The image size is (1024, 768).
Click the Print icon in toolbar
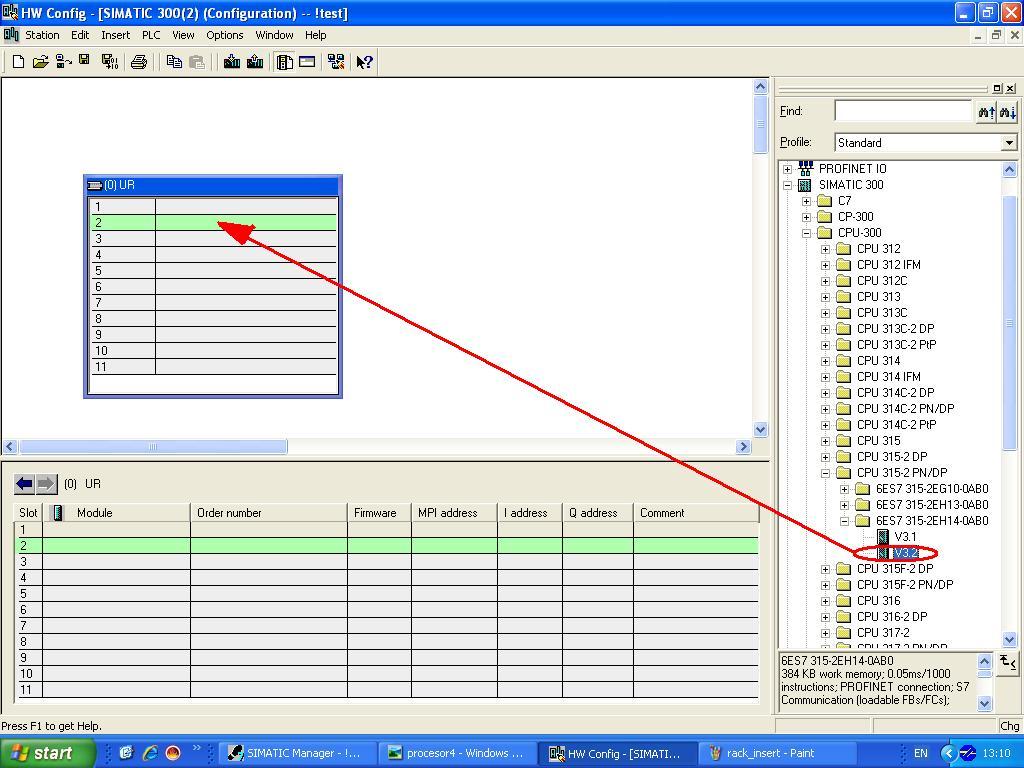138,62
